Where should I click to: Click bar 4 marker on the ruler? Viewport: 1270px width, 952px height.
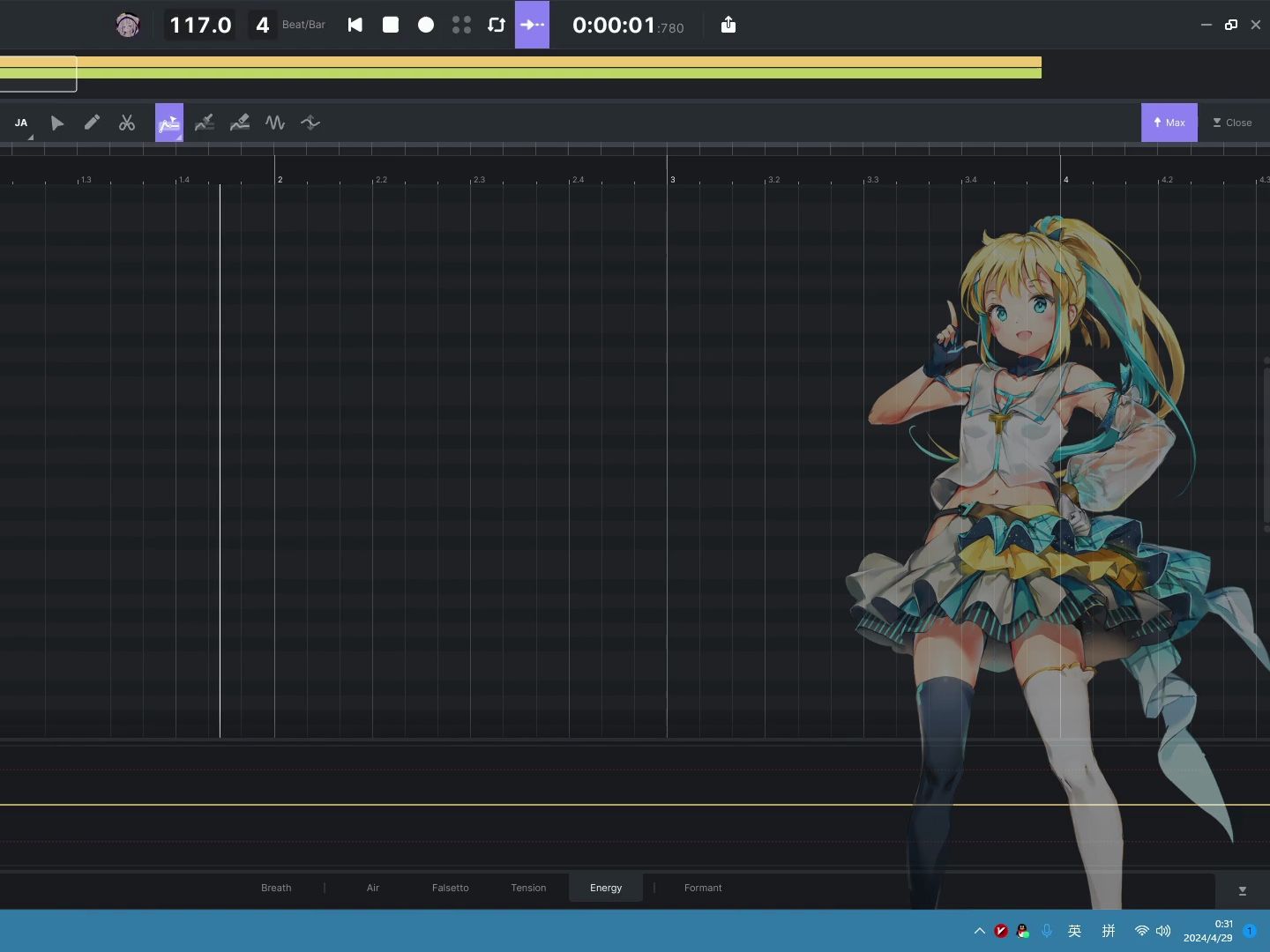tap(1065, 179)
